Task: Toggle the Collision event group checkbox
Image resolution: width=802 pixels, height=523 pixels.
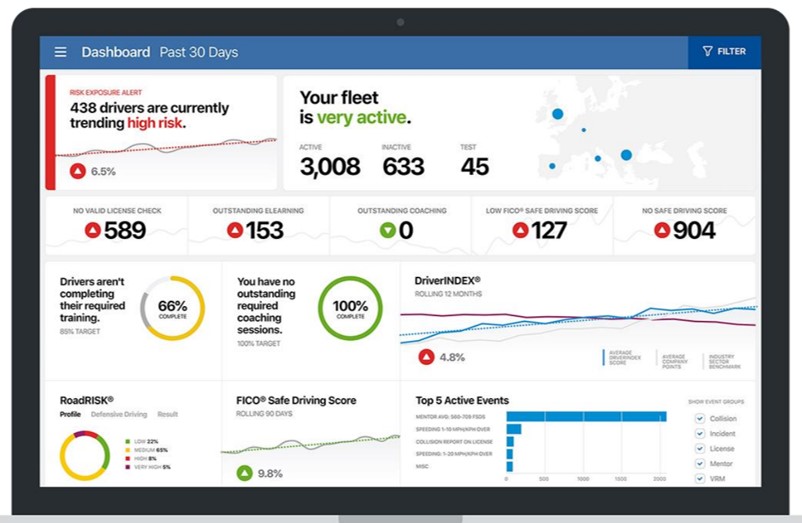Action: tap(700, 419)
